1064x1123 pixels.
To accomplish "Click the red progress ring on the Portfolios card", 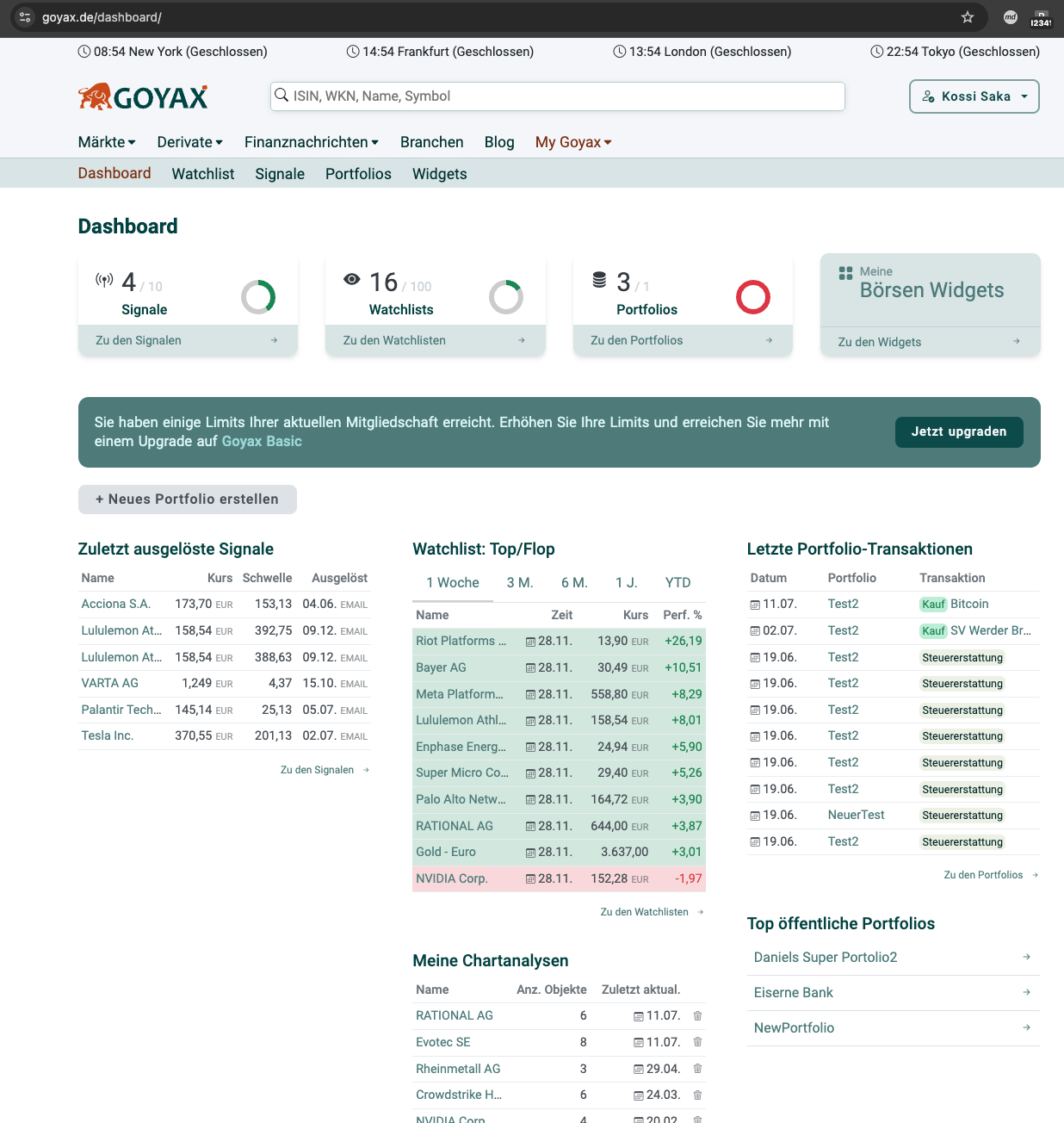I will click(x=753, y=297).
